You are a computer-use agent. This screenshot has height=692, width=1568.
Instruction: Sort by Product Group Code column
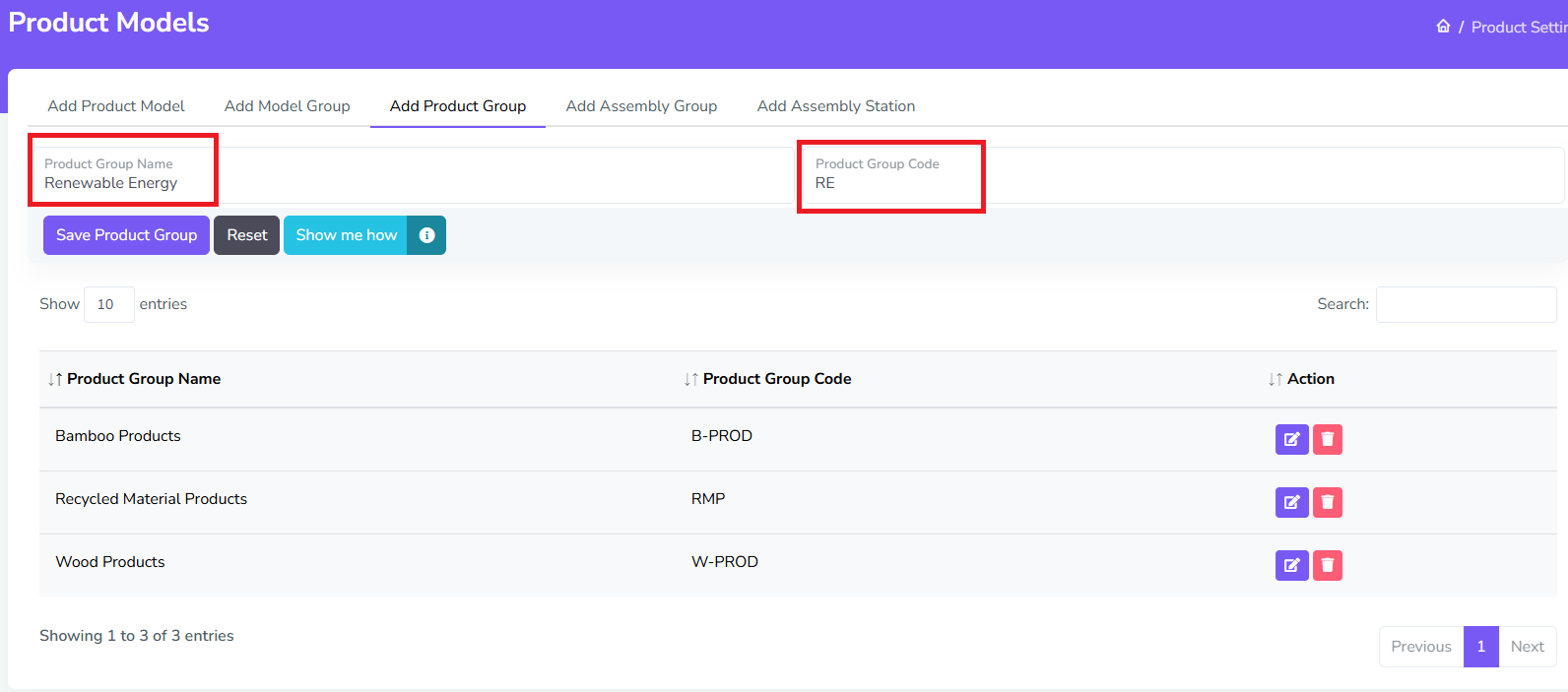point(776,379)
